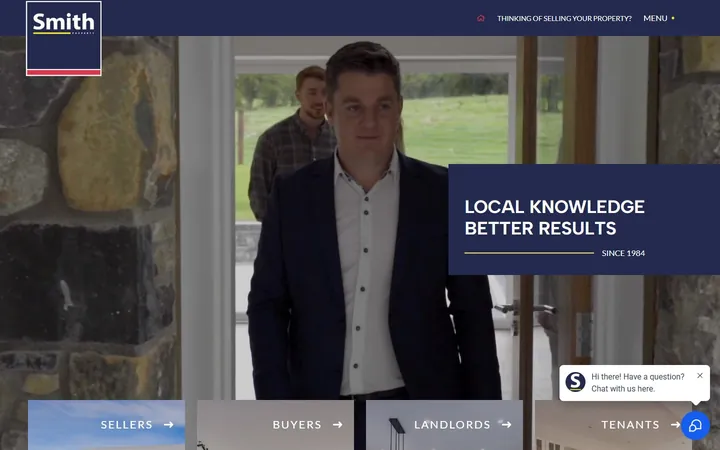
Task: Click the Smith Property logo
Action: pos(64,39)
